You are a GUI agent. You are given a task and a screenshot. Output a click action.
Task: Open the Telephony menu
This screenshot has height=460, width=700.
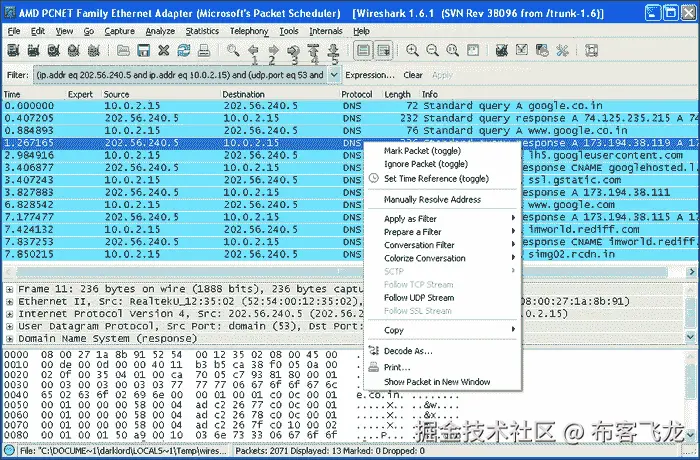(249, 31)
